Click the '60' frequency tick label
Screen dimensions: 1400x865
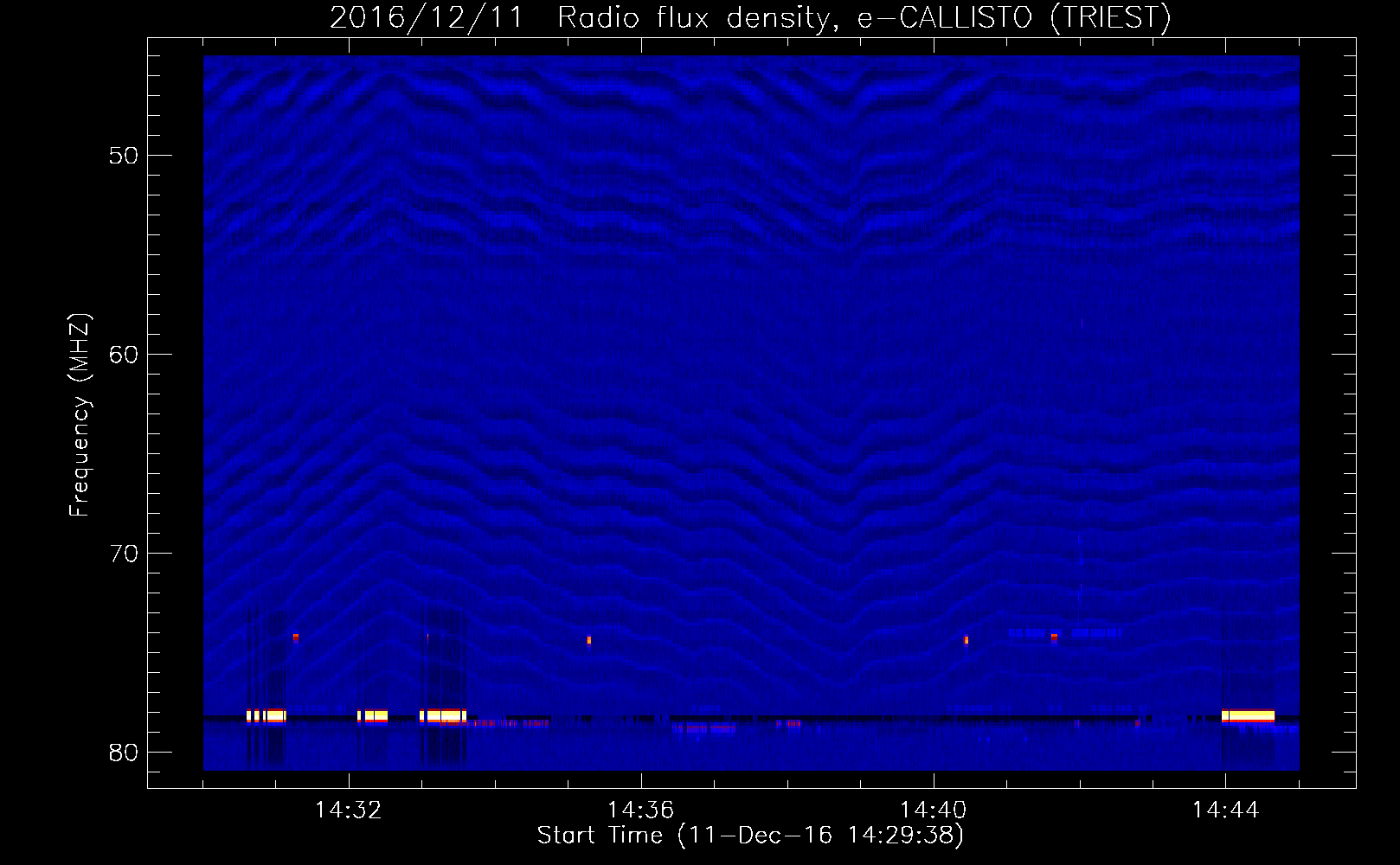point(125,354)
